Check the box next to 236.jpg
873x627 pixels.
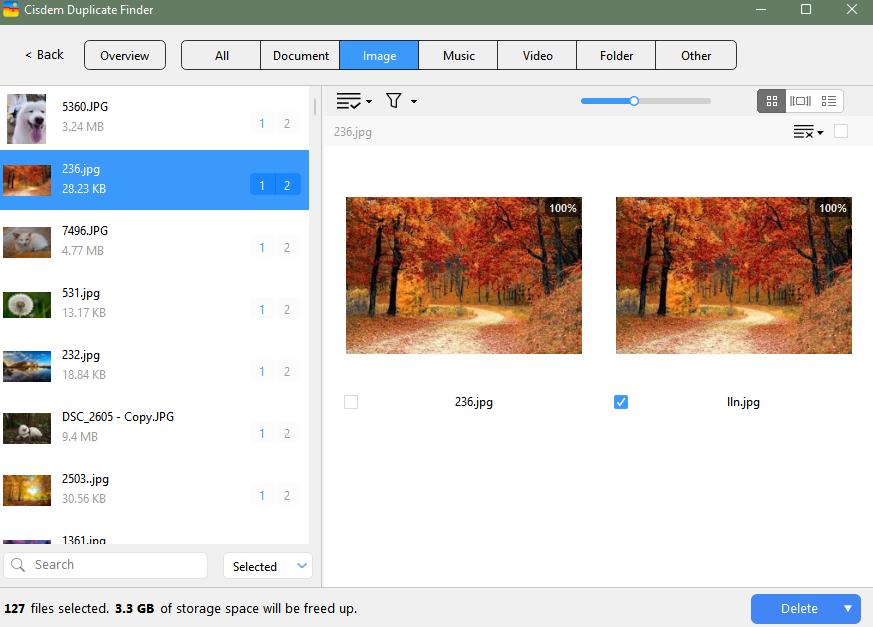point(351,401)
